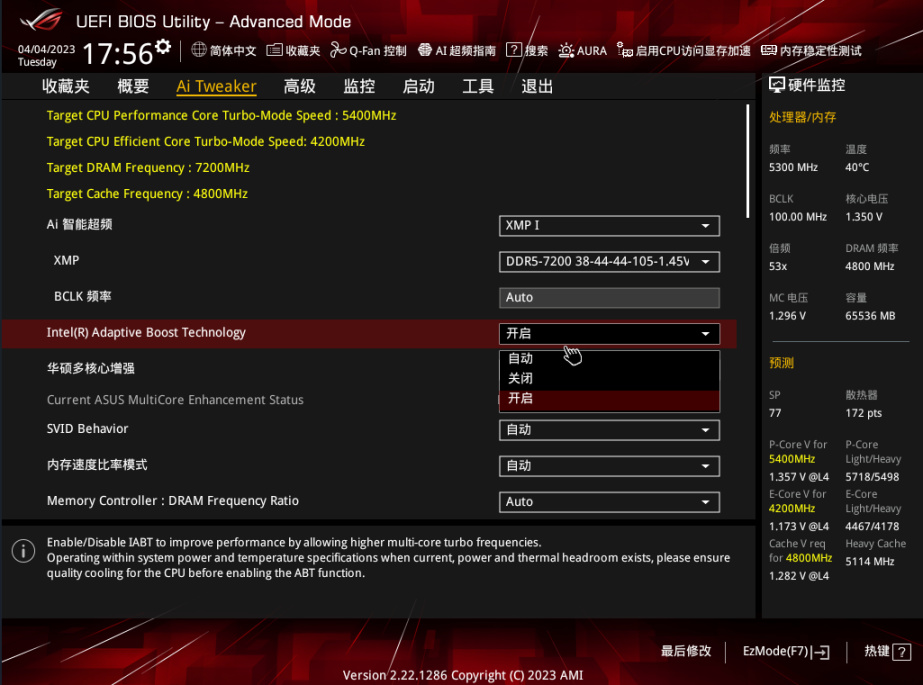Click the info icon in help panel

23,551
